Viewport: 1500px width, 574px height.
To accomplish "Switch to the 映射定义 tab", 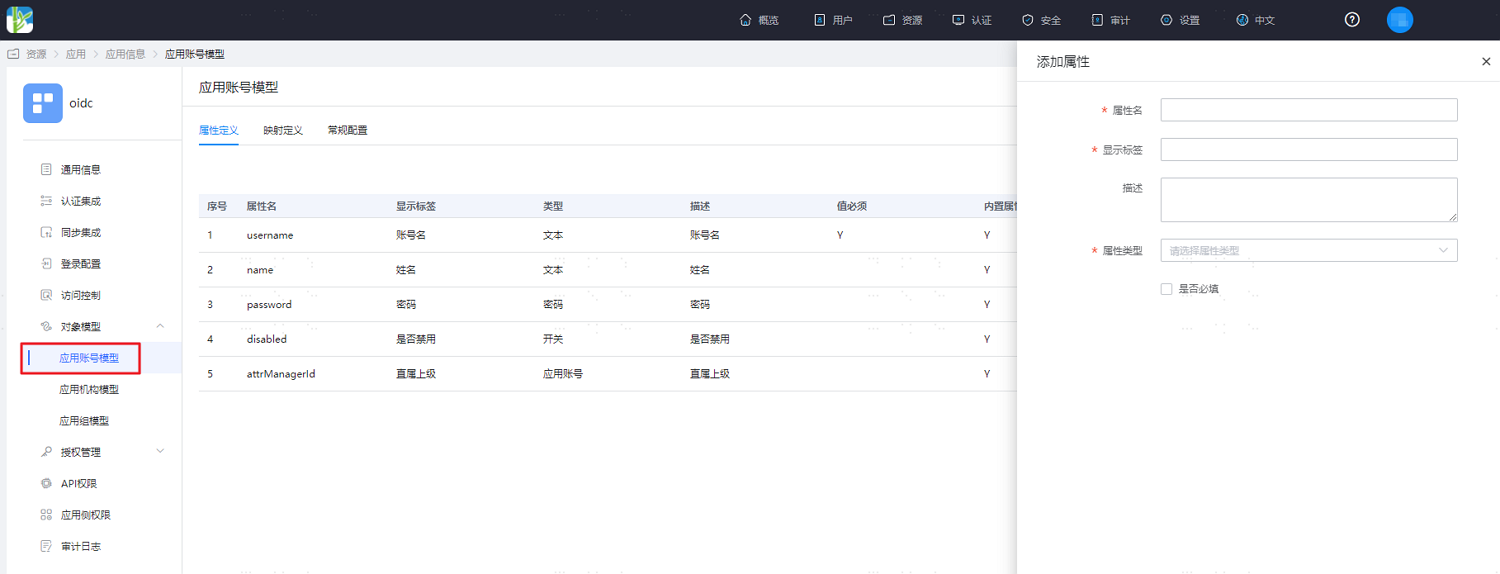I will pos(283,130).
